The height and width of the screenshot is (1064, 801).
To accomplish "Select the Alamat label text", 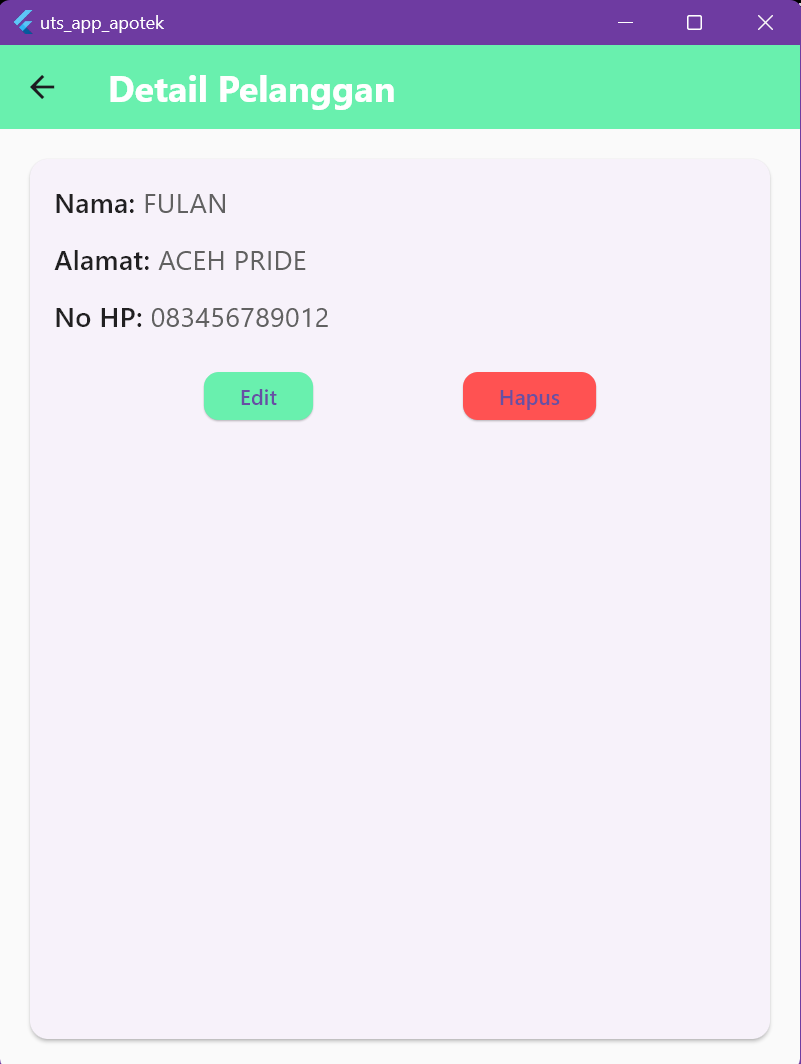I will tap(103, 261).
